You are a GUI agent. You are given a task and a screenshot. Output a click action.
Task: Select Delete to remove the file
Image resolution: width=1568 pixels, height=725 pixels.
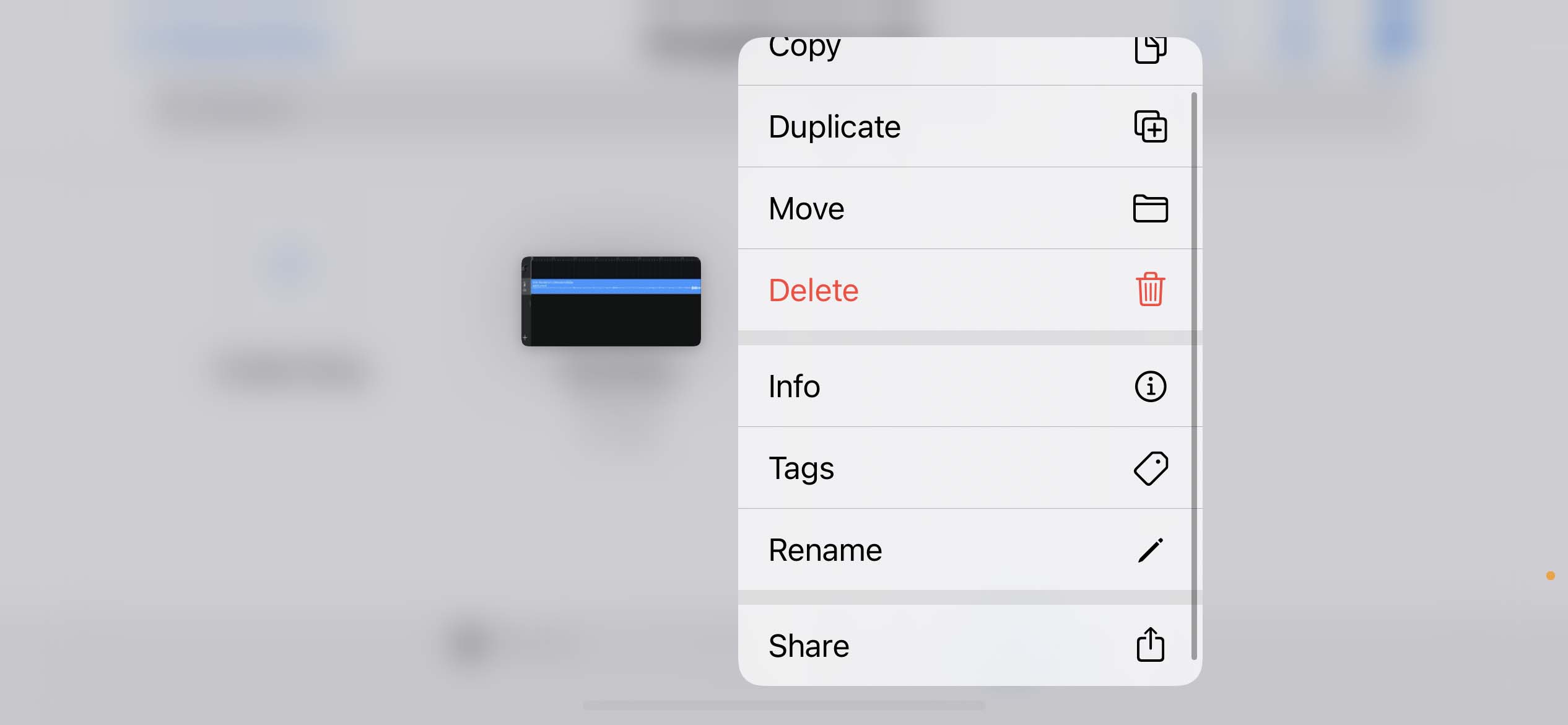pos(966,289)
